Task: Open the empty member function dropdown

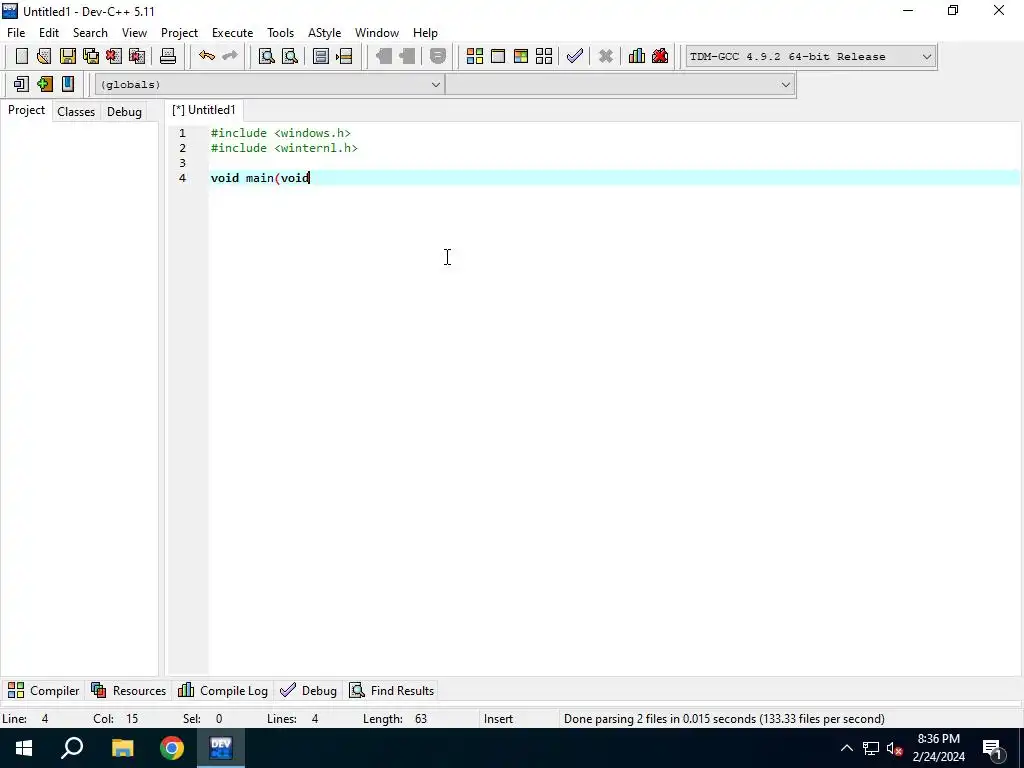Action: click(x=620, y=84)
